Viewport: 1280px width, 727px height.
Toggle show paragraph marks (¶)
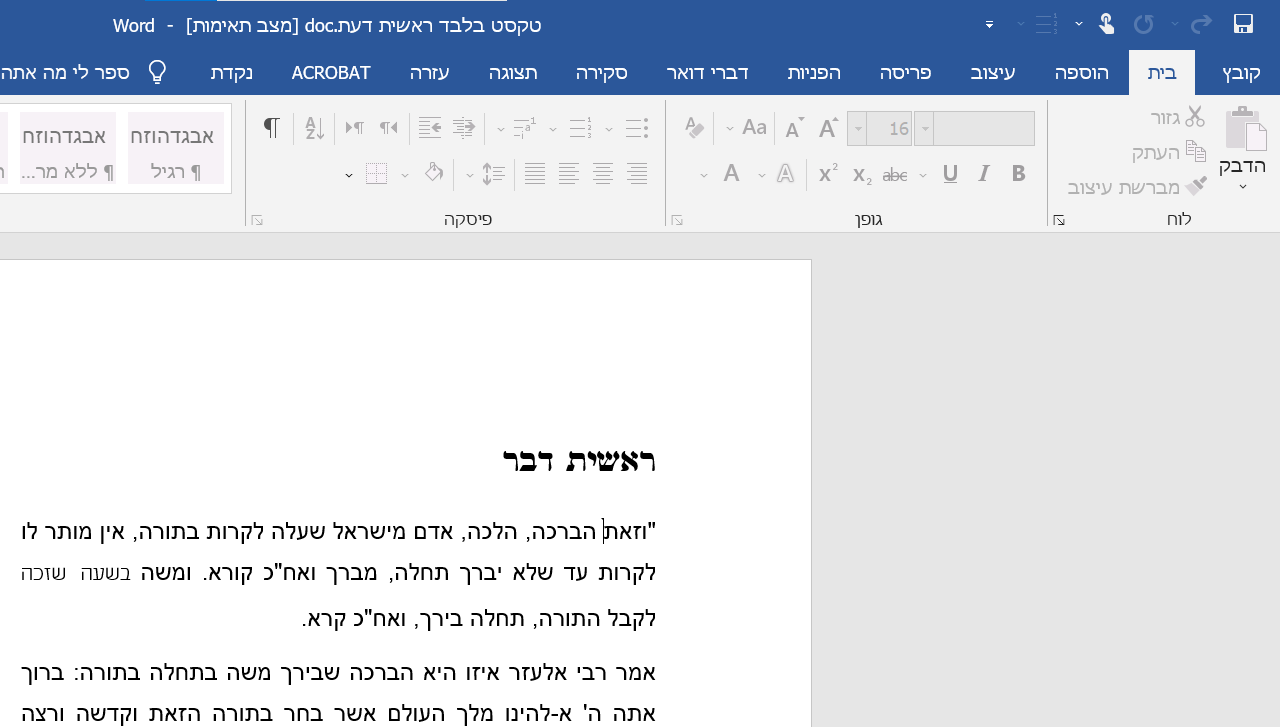271,128
